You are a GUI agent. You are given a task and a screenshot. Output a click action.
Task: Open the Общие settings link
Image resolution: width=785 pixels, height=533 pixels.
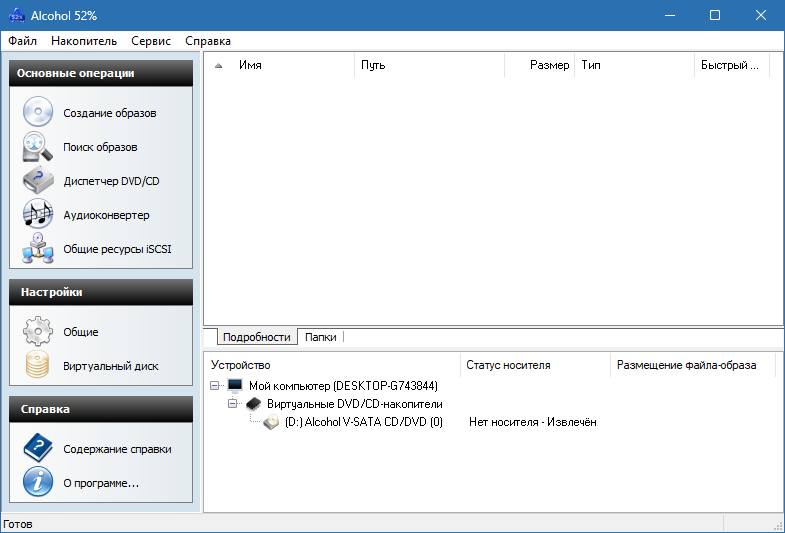[x=81, y=332]
